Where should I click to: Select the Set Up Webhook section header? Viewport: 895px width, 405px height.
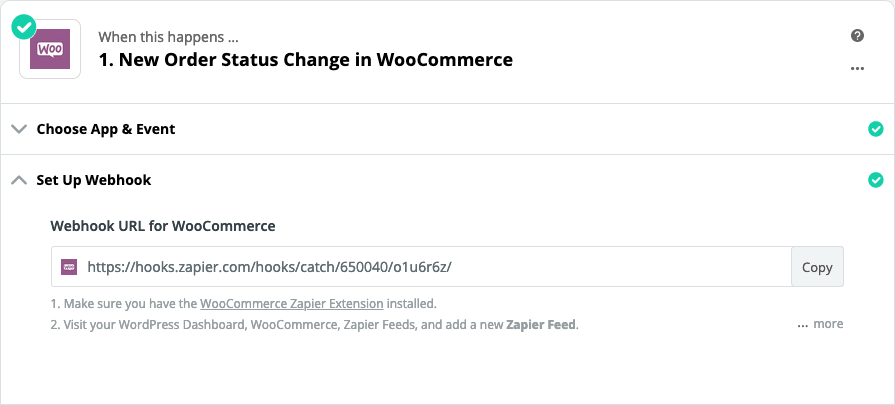coord(448,180)
